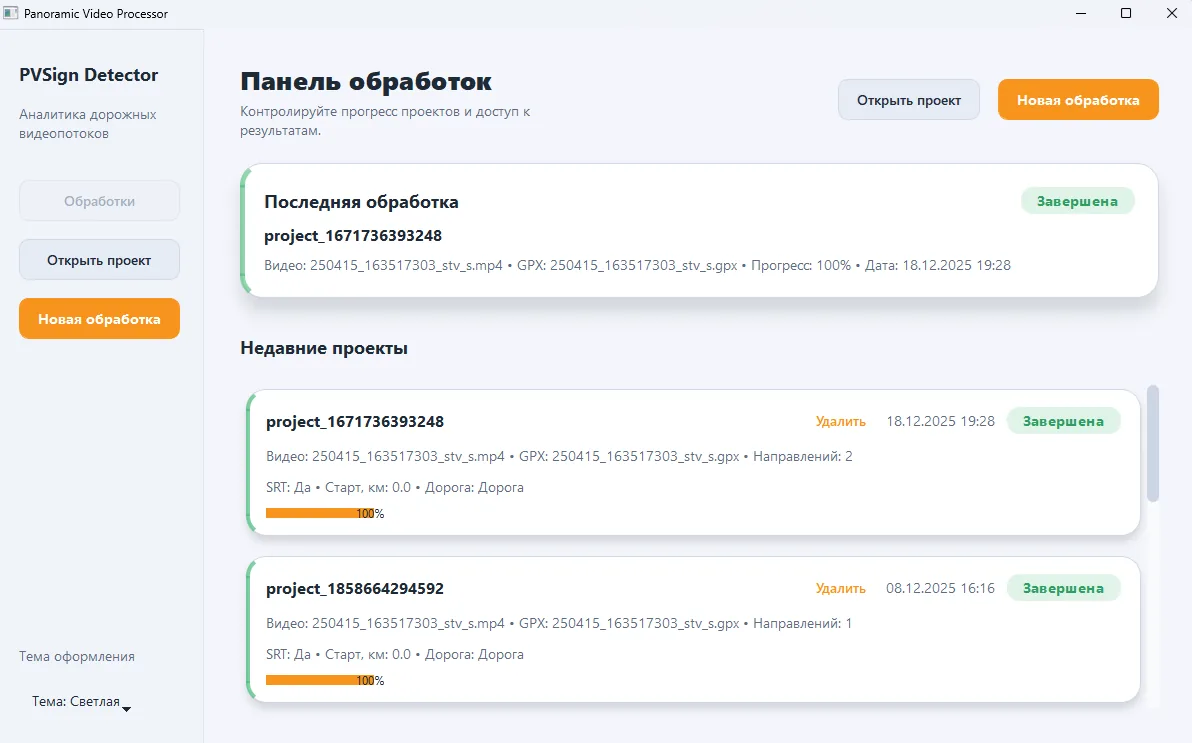Click sidebar Открыть проект button
This screenshot has width=1192, height=743.
pos(100,260)
